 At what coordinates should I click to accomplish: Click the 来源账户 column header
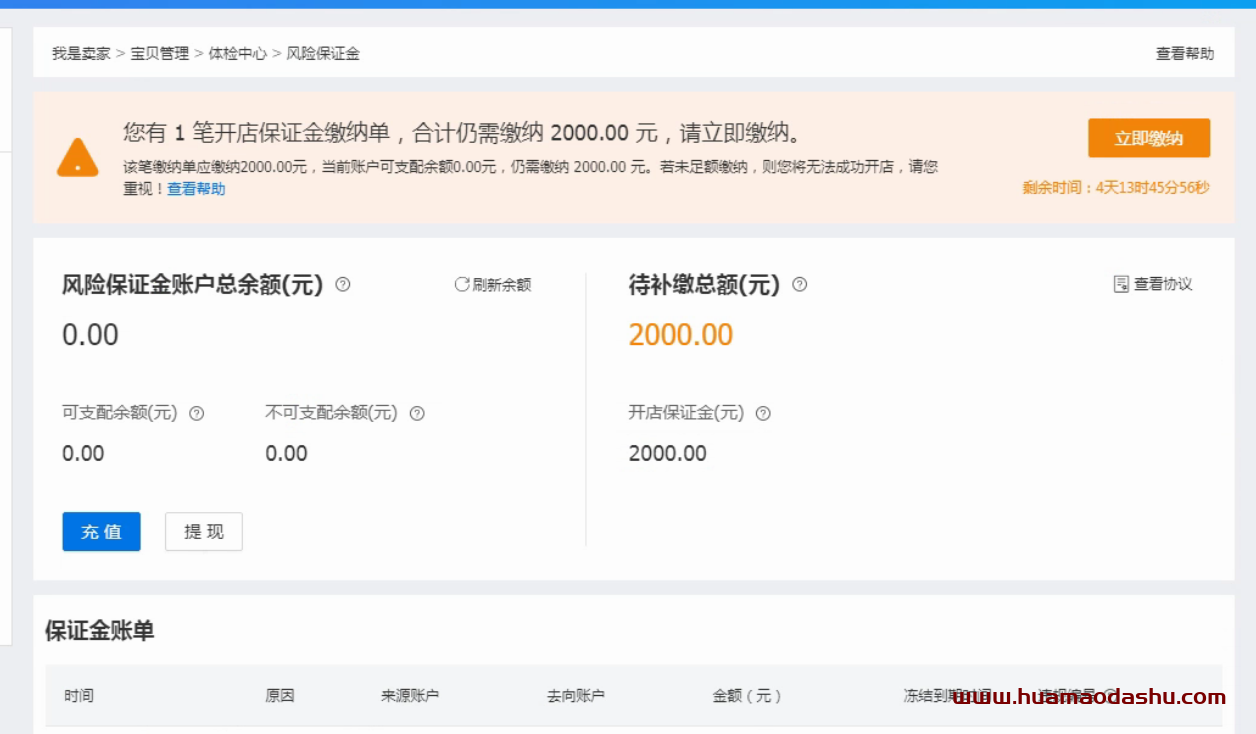point(410,696)
